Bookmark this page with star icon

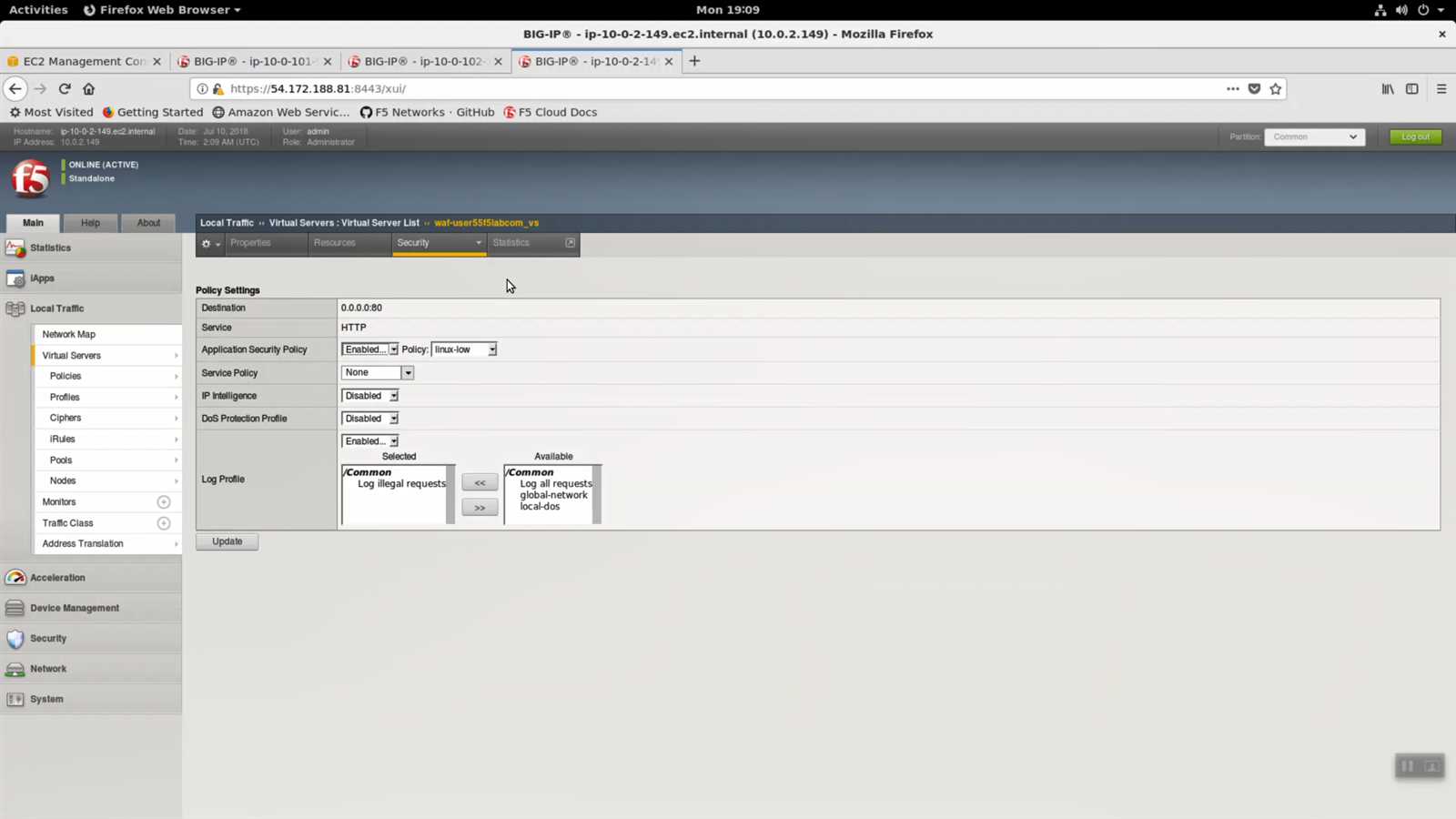1276,88
